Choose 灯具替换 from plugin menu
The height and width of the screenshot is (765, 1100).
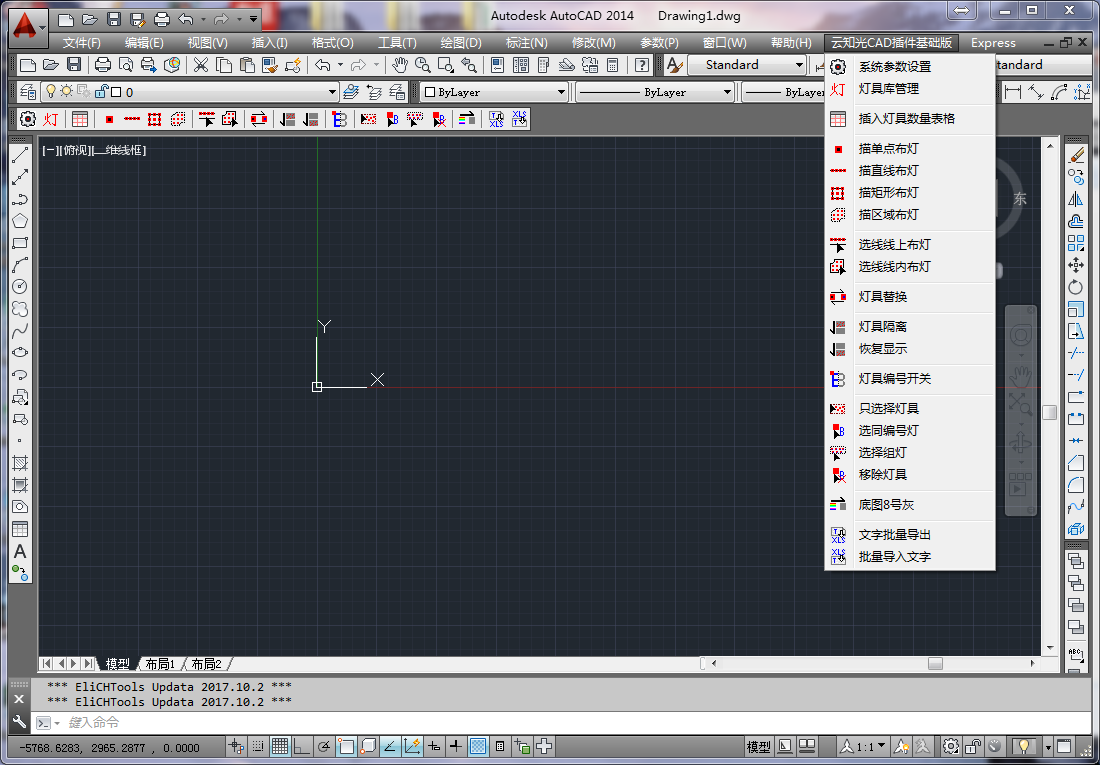(910, 297)
